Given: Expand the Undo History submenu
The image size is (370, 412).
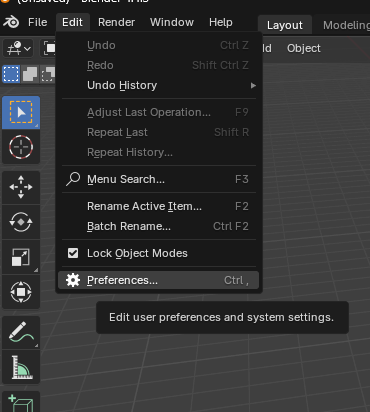Looking at the screenshot, I should click(x=159, y=85).
